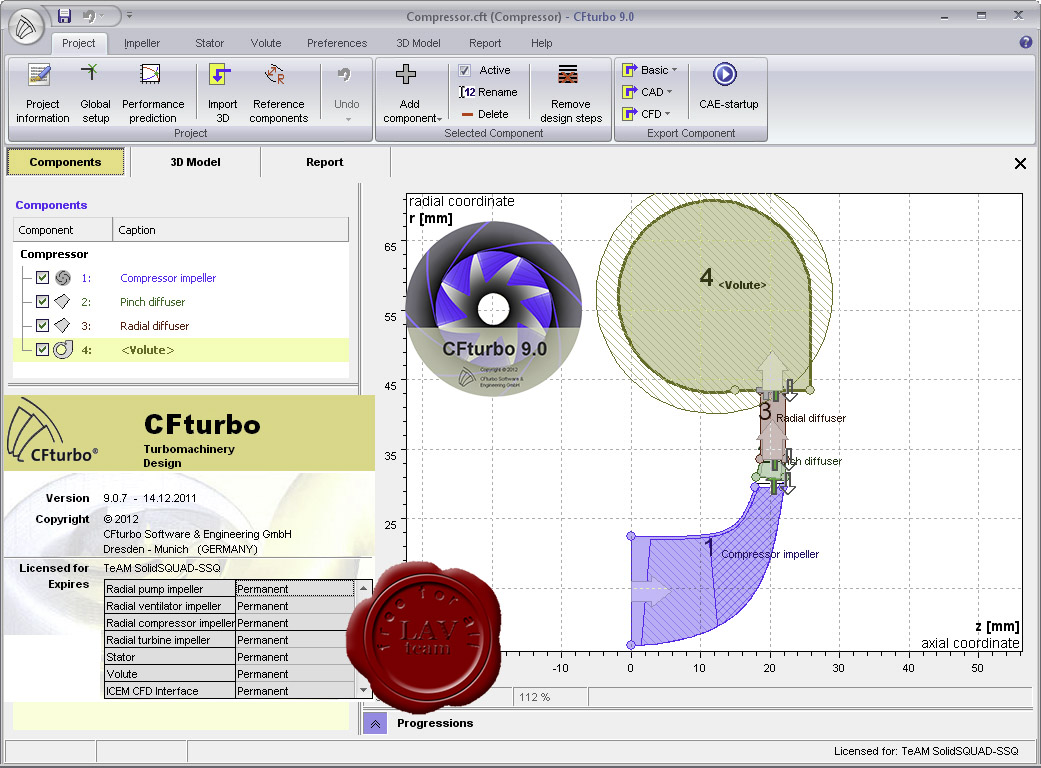Click the Save icon in title bar
1041x768 pixels.
64,16
